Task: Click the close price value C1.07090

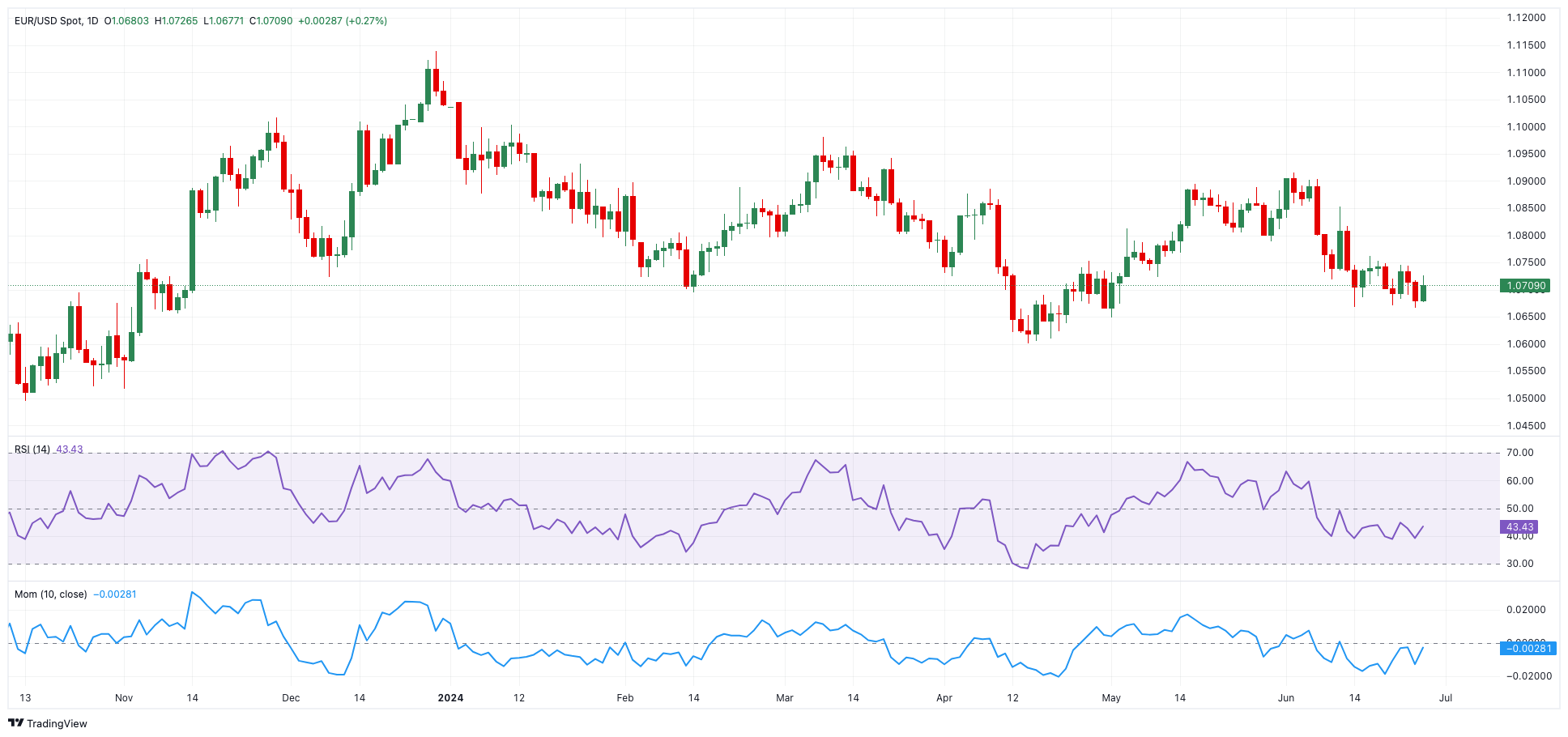Action: point(271,20)
